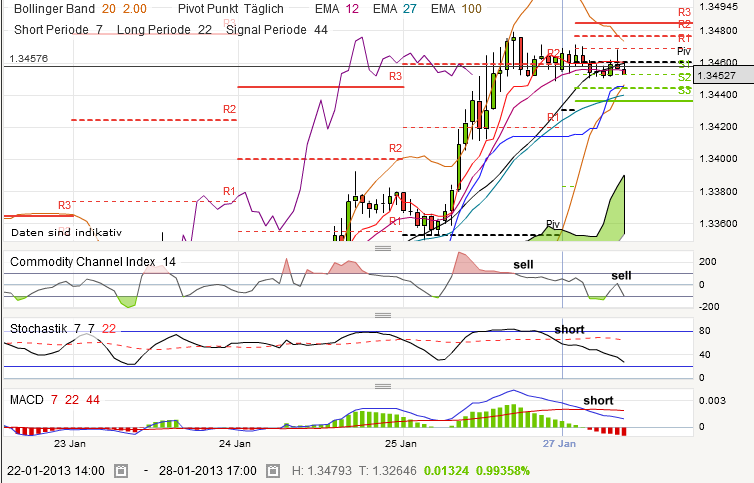Select the Bollinger Band 20 2.00 label
754x483 pixels.
coord(80,9)
